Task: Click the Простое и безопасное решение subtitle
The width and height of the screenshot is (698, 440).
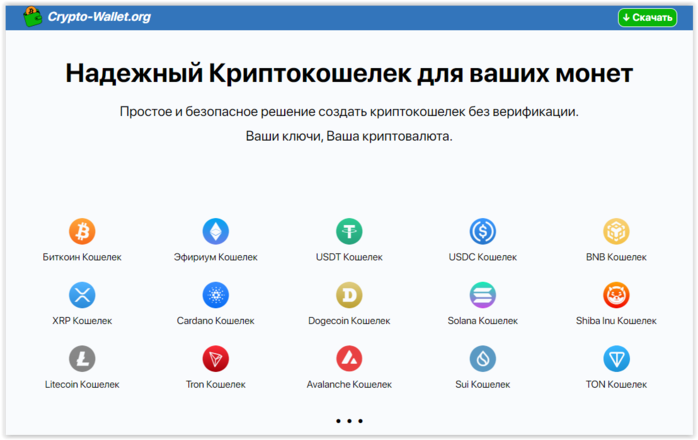Action: pyautogui.click(x=349, y=111)
